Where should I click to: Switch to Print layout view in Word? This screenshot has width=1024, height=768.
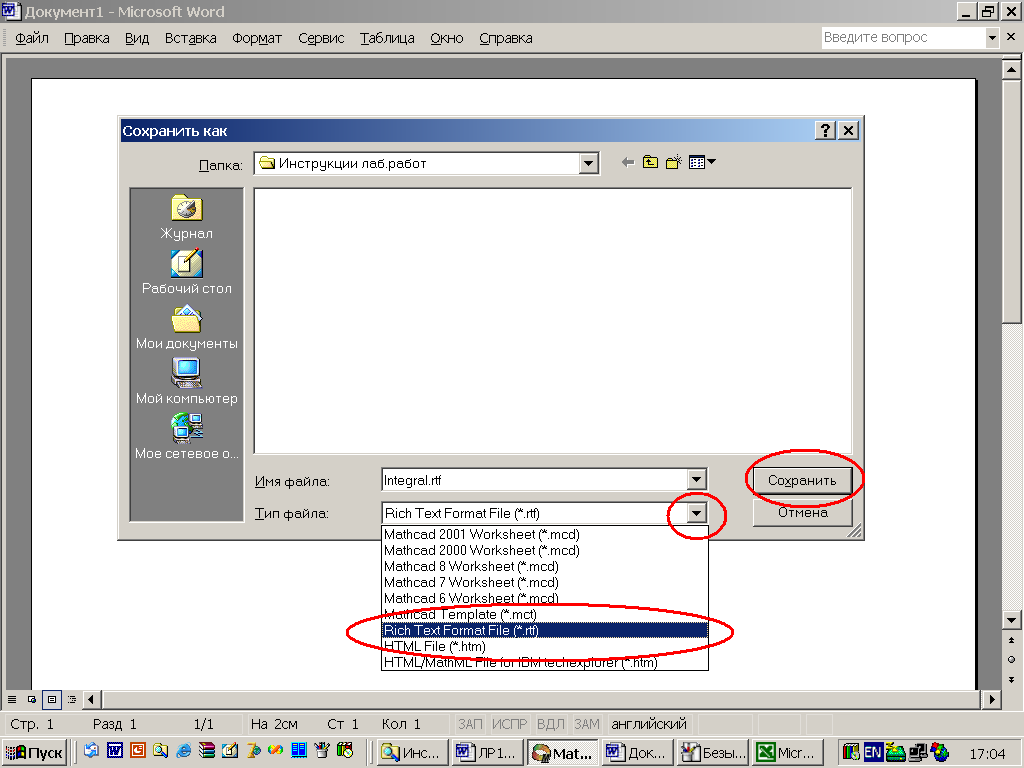[52, 699]
